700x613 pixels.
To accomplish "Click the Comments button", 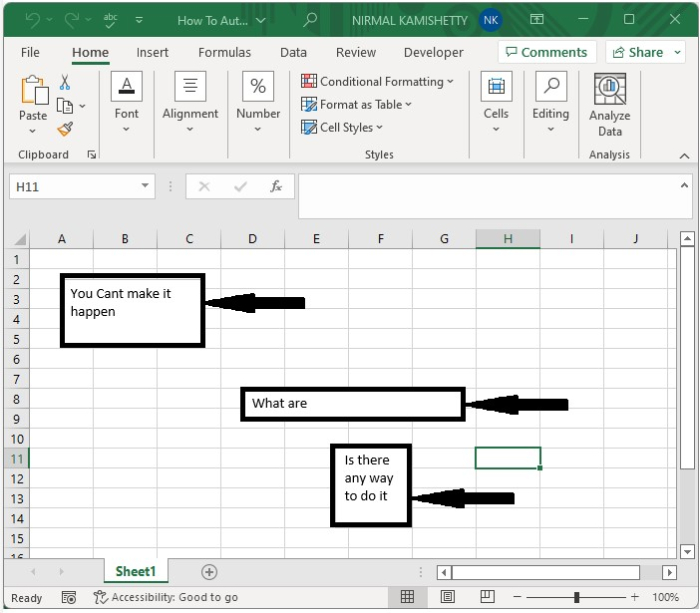I will pos(546,52).
